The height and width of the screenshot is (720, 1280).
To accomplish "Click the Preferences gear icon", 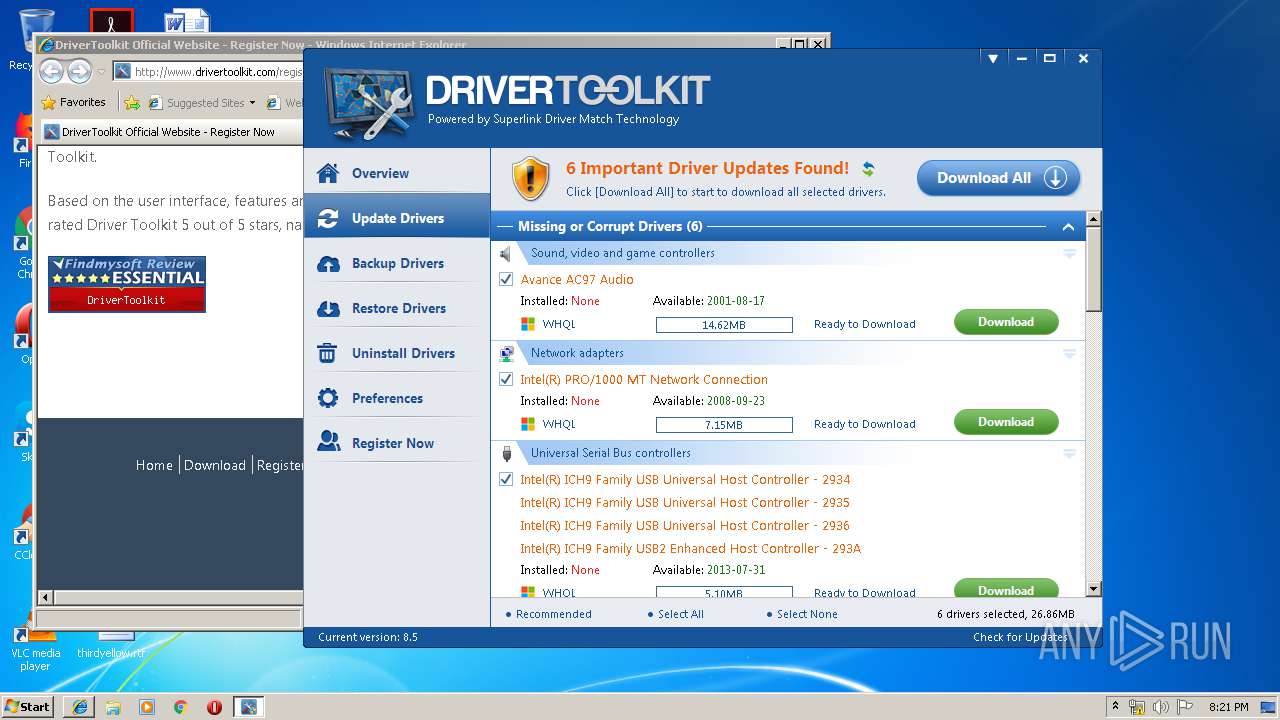I will coord(327,398).
